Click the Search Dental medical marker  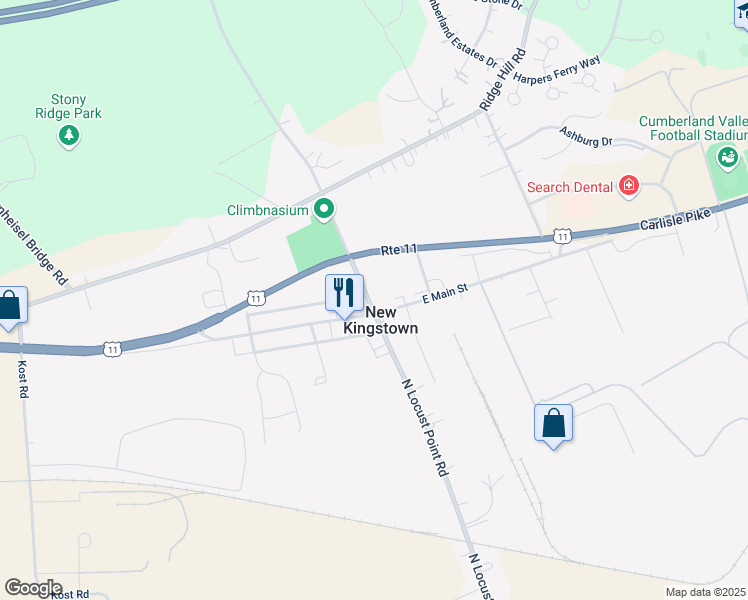pos(629,186)
